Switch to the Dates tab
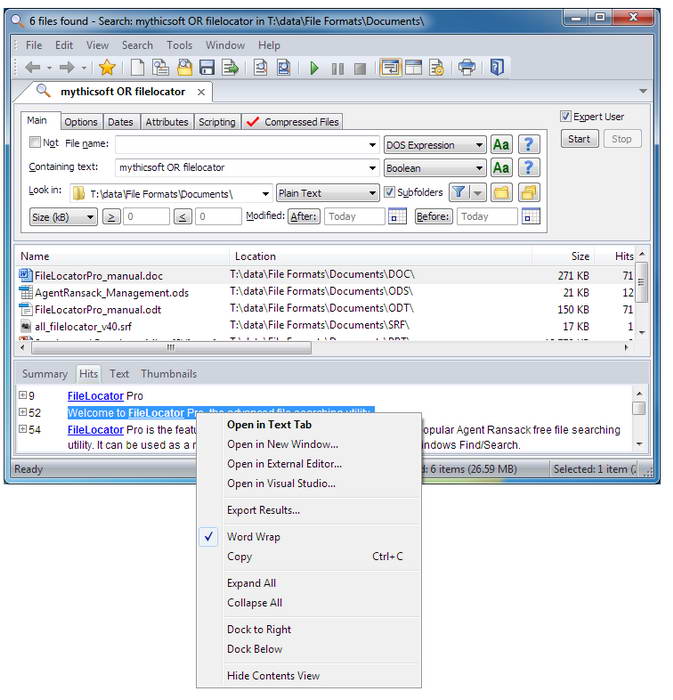The height and width of the screenshot is (700, 673). pos(120,122)
